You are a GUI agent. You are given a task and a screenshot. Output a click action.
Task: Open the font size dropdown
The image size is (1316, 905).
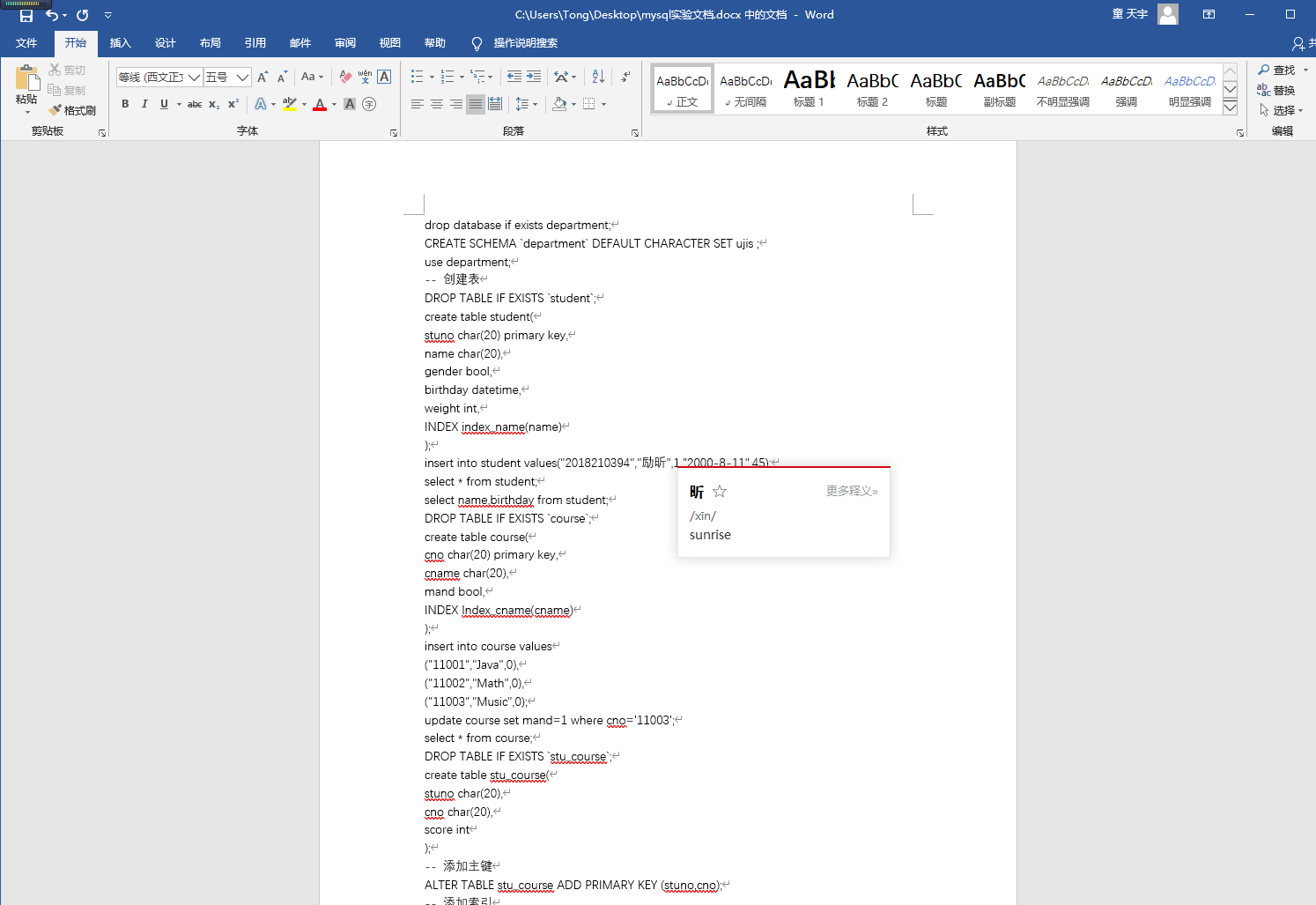[x=243, y=78]
